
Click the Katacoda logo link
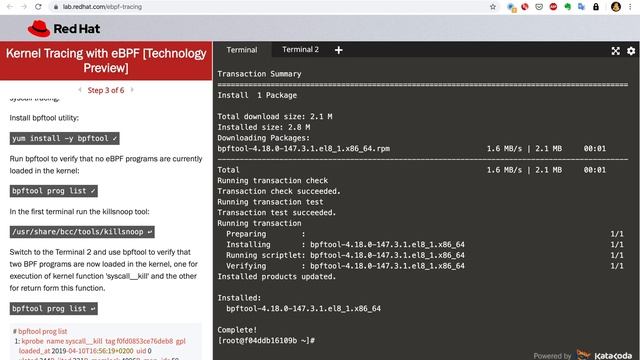(x=604, y=355)
